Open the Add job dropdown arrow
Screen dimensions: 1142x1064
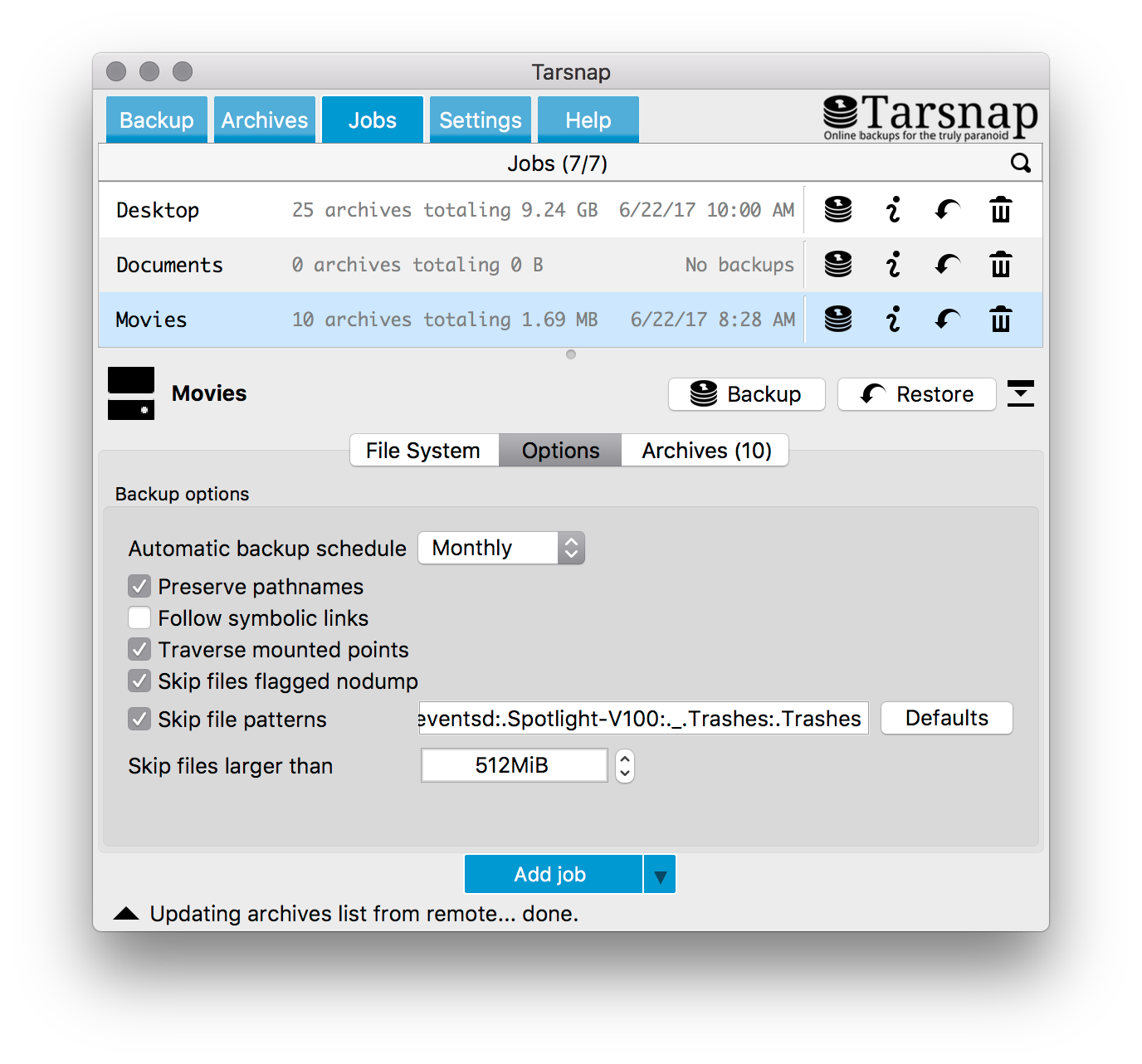661,875
